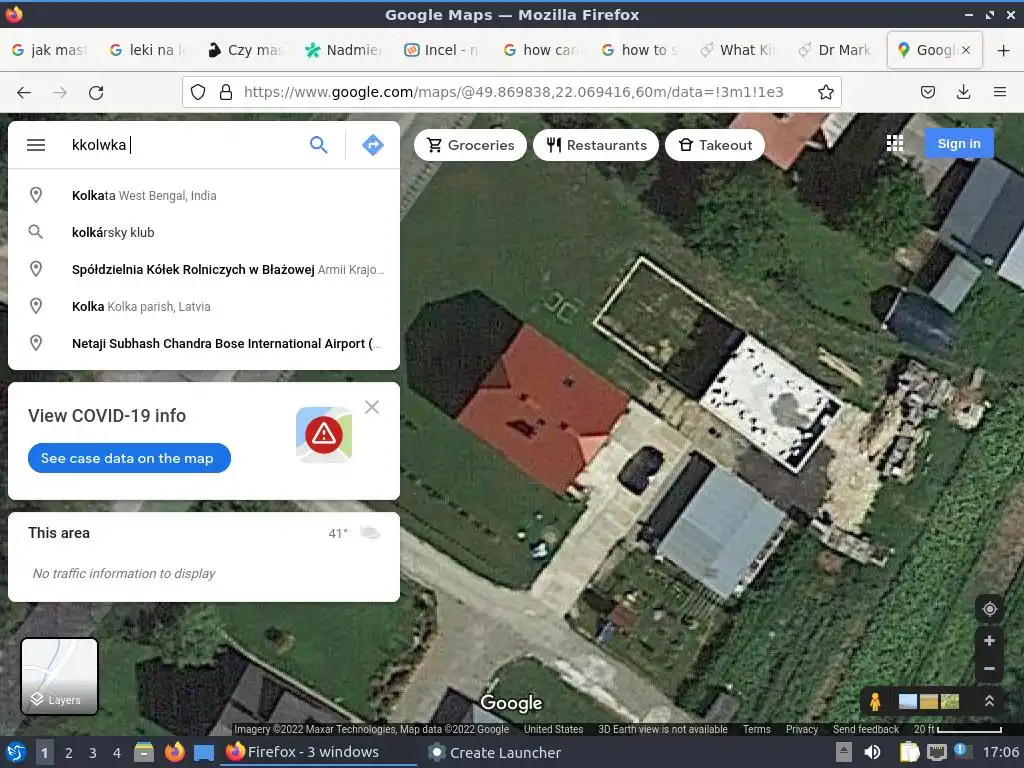Reload the page
The height and width of the screenshot is (768, 1024).
point(96,93)
